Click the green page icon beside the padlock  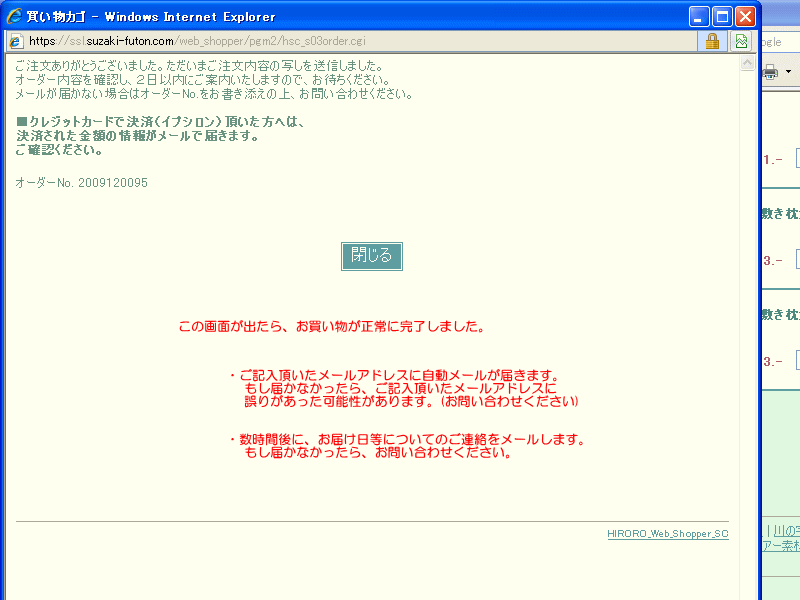[x=741, y=41]
